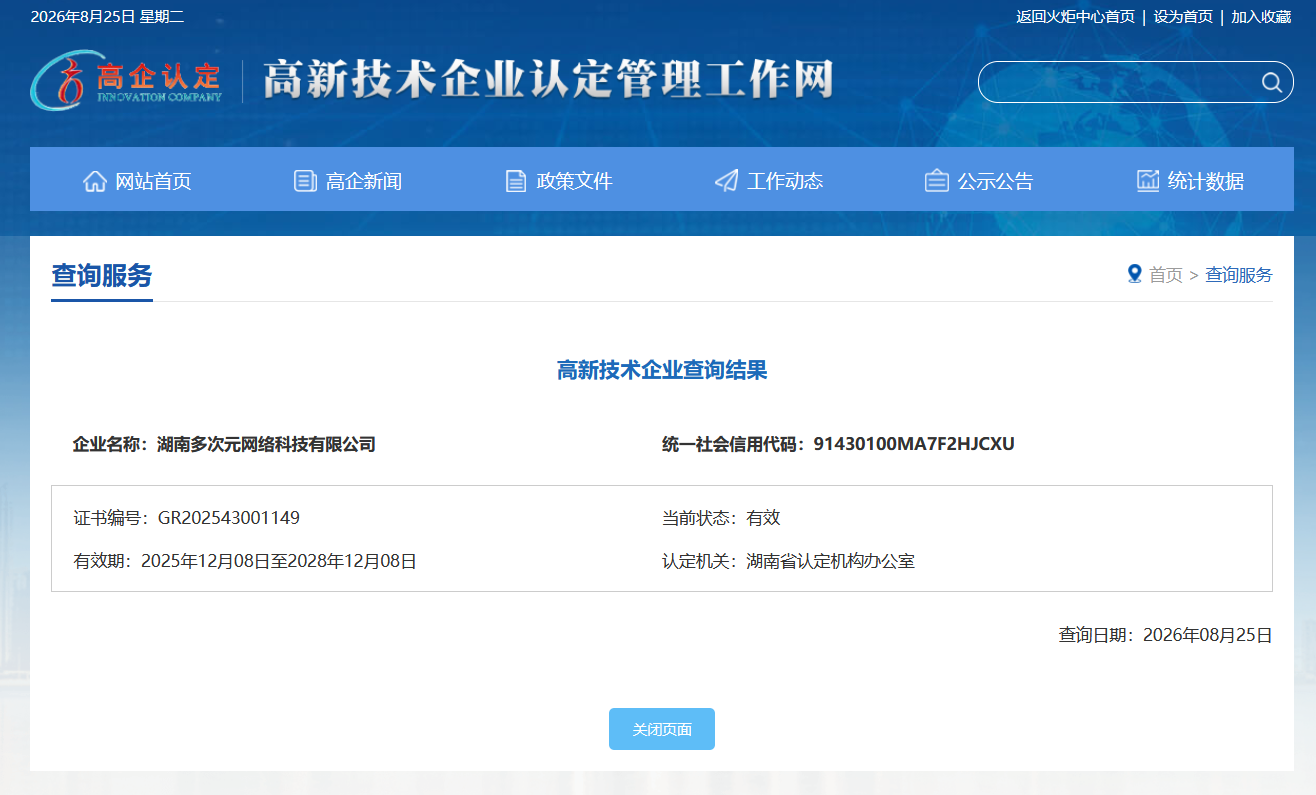
Task: Click the header date 2026年8月25日 星期二
Action: (x=107, y=17)
